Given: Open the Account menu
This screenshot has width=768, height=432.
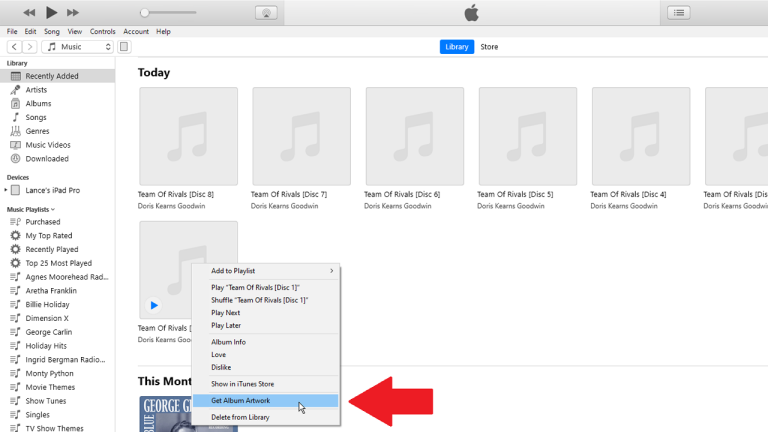Looking at the screenshot, I should tap(136, 31).
